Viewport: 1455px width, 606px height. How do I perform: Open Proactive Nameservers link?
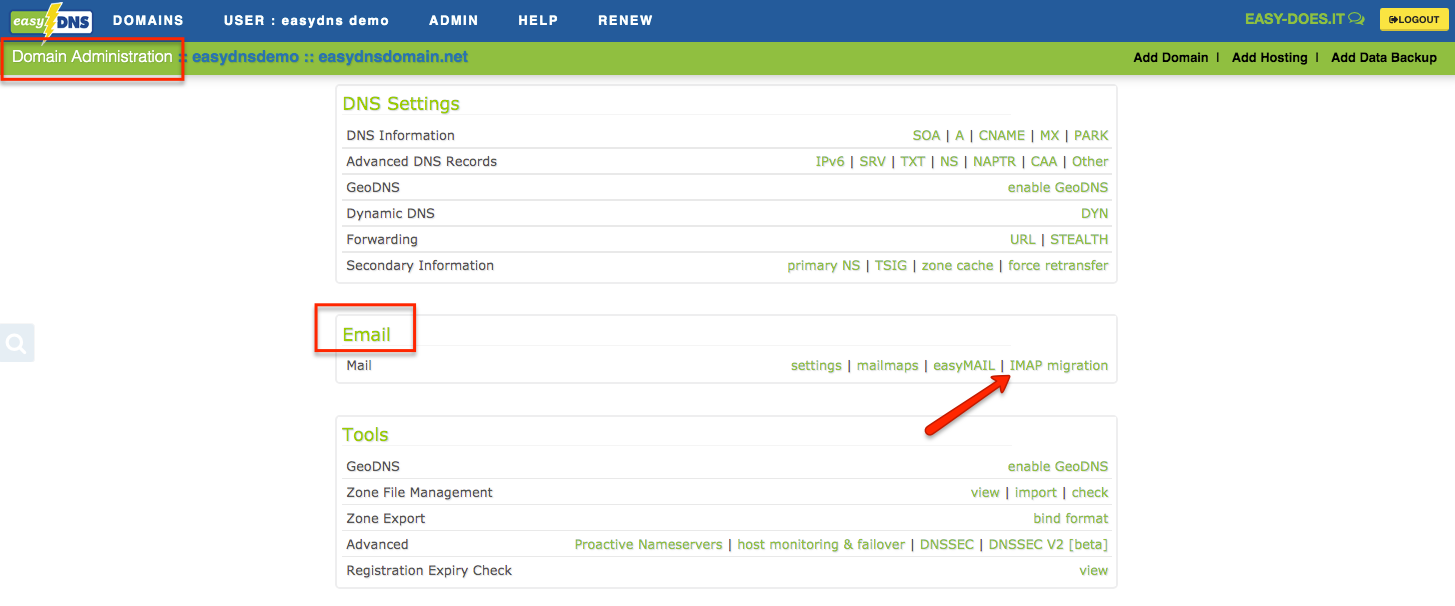point(648,545)
